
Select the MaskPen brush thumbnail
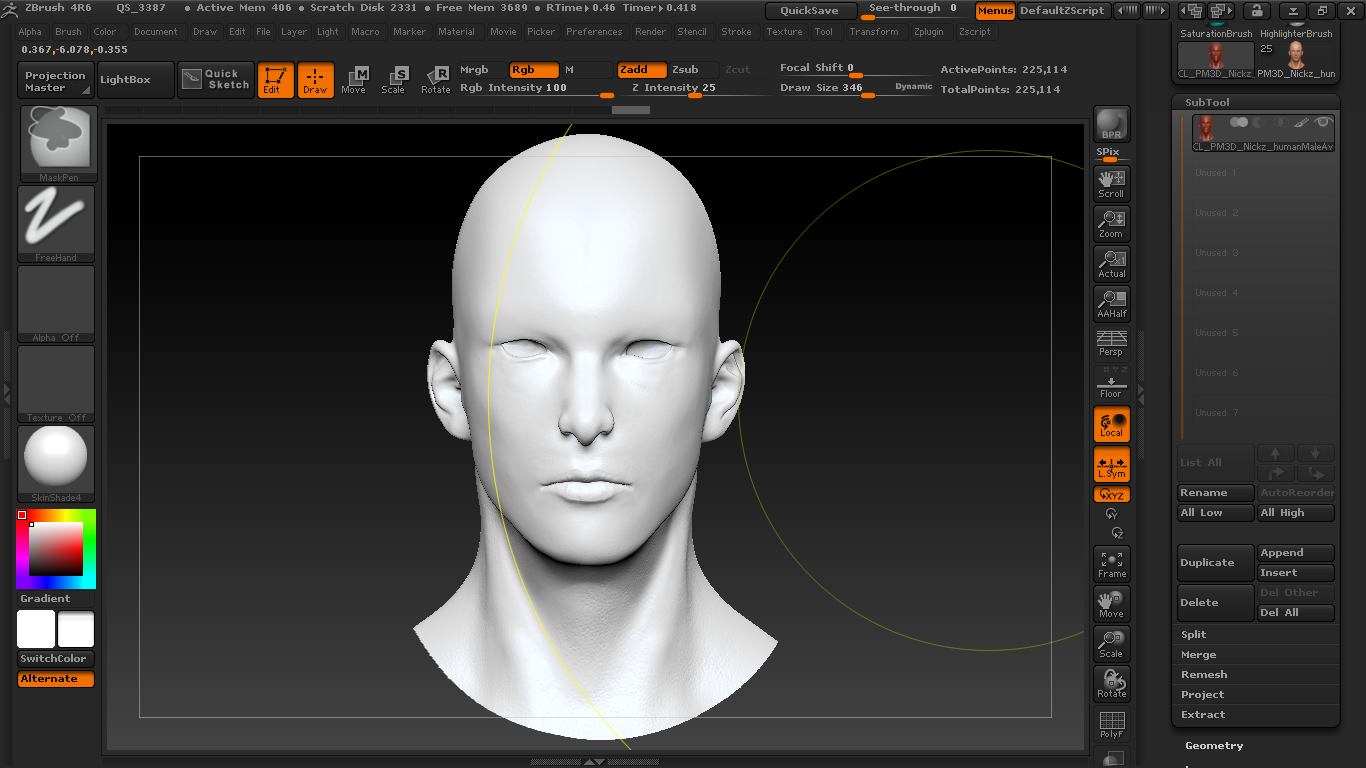[x=57, y=143]
